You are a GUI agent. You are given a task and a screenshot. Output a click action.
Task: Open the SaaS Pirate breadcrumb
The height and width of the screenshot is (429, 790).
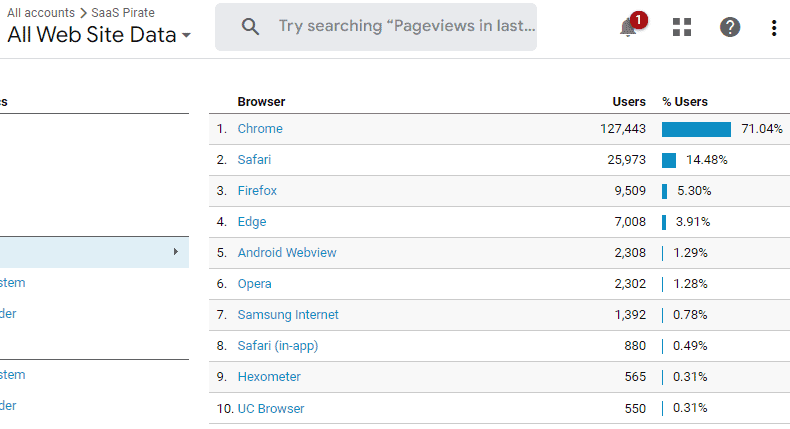[x=122, y=13]
